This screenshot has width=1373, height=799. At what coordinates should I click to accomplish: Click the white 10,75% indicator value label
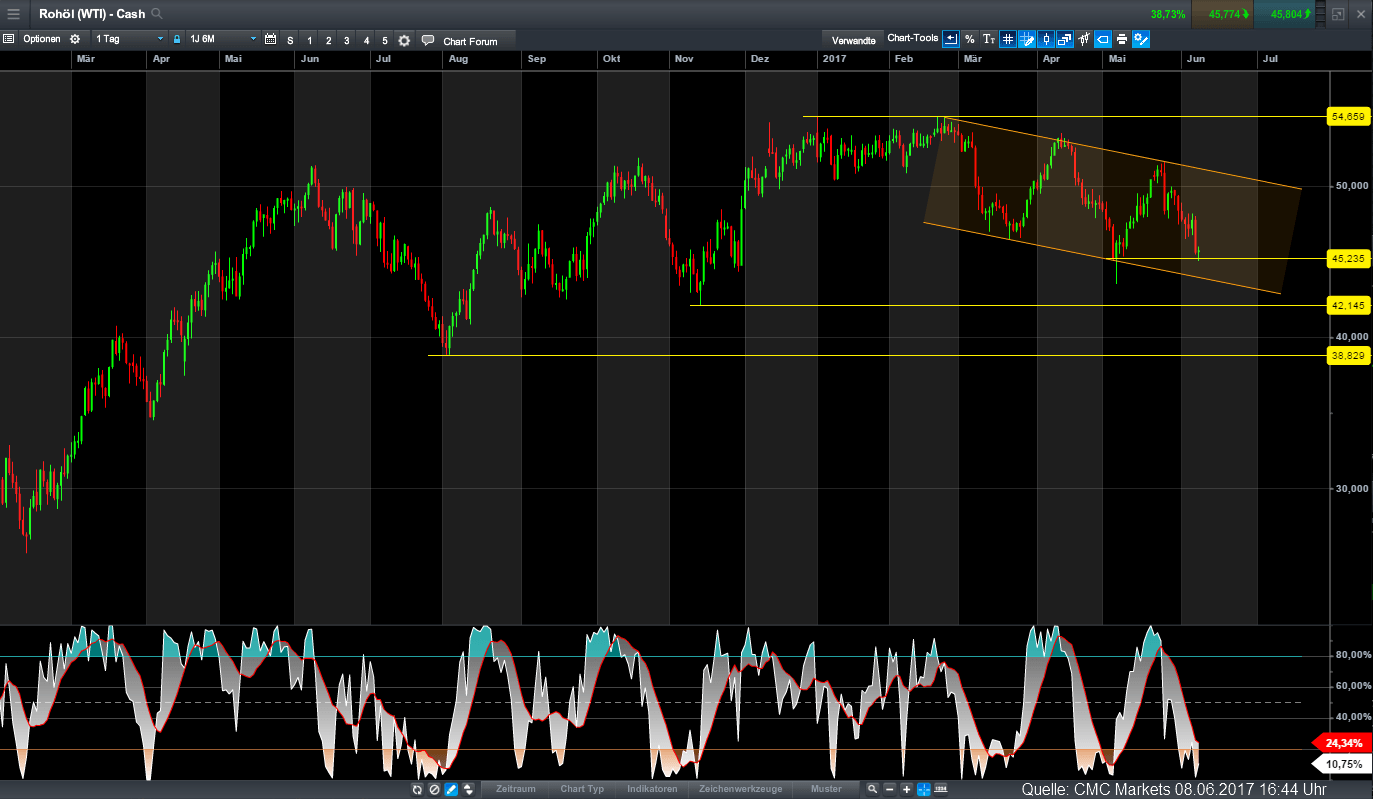(x=1343, y=764)
